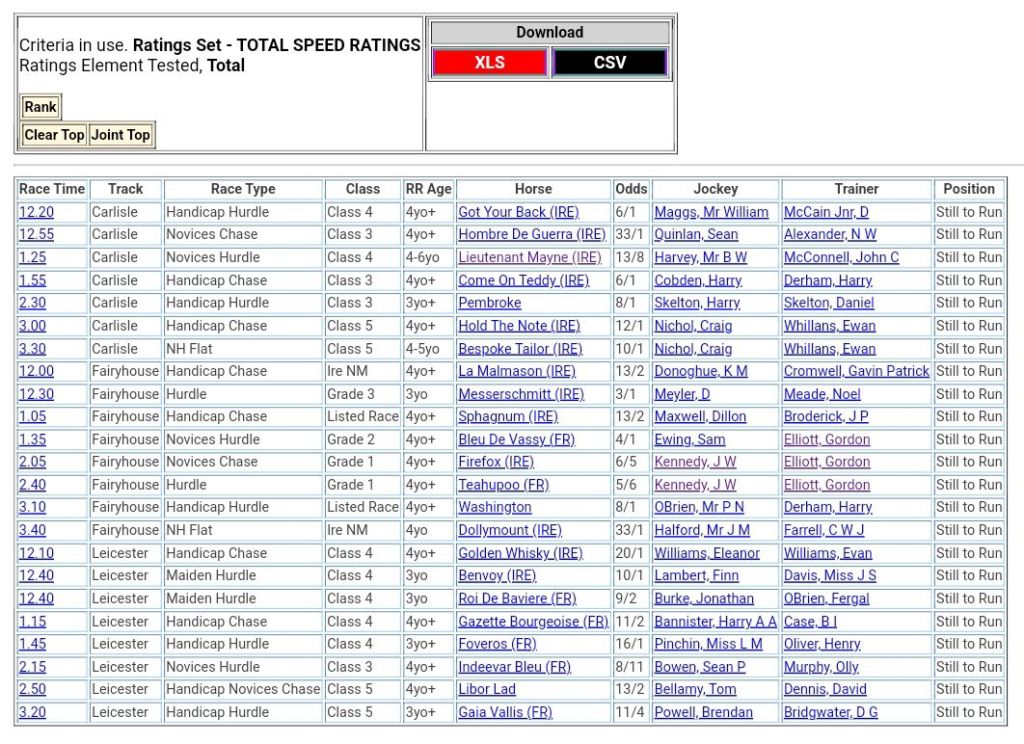1024x744 pixels.
Task: Select horse Teahupoo (FR)
Action: tap(503, 485)
